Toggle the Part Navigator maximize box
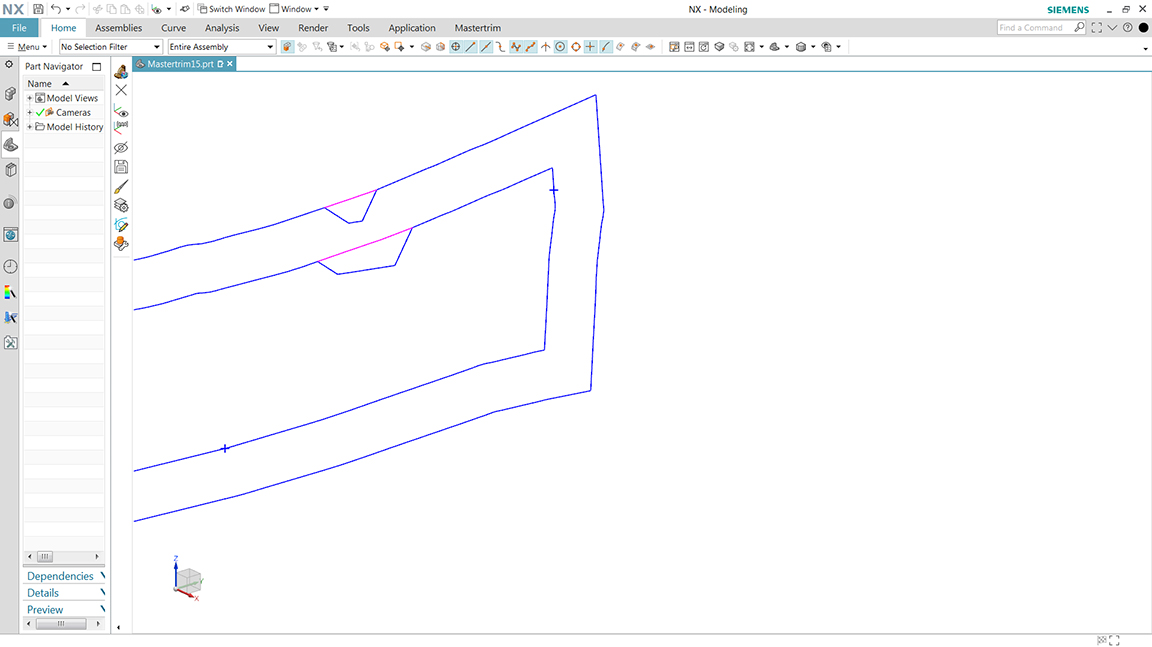This screenshot has width=1152, height=647. tap(96, 67)
